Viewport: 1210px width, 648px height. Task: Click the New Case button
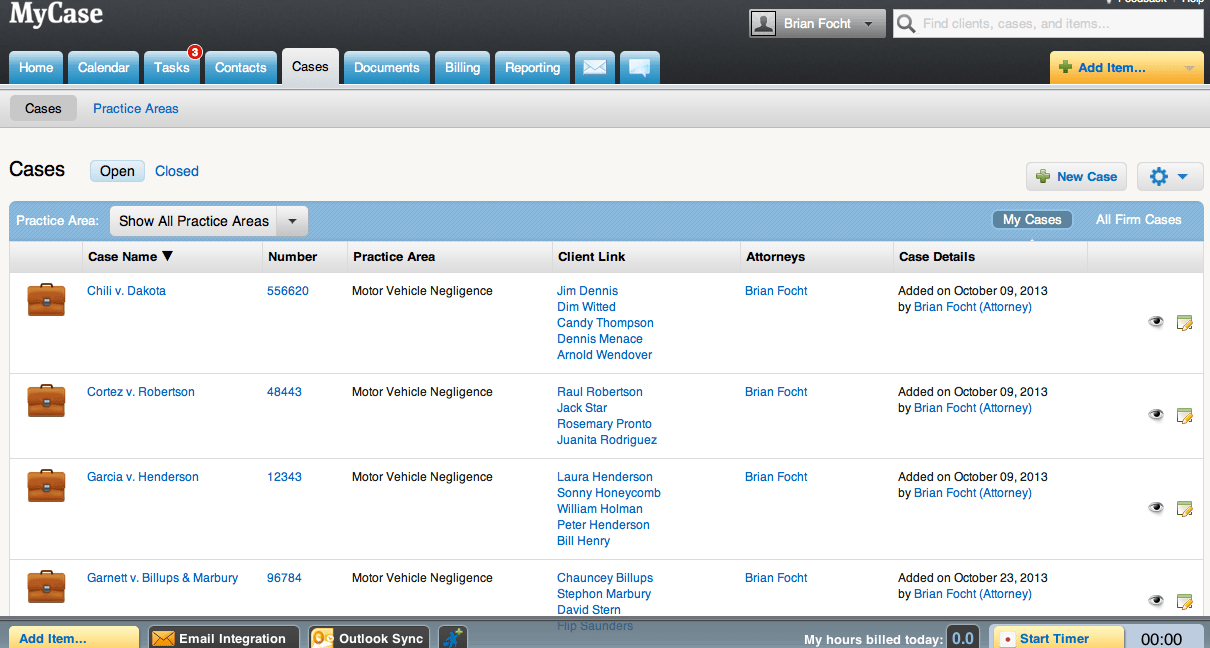click(x=1076, y=176)
